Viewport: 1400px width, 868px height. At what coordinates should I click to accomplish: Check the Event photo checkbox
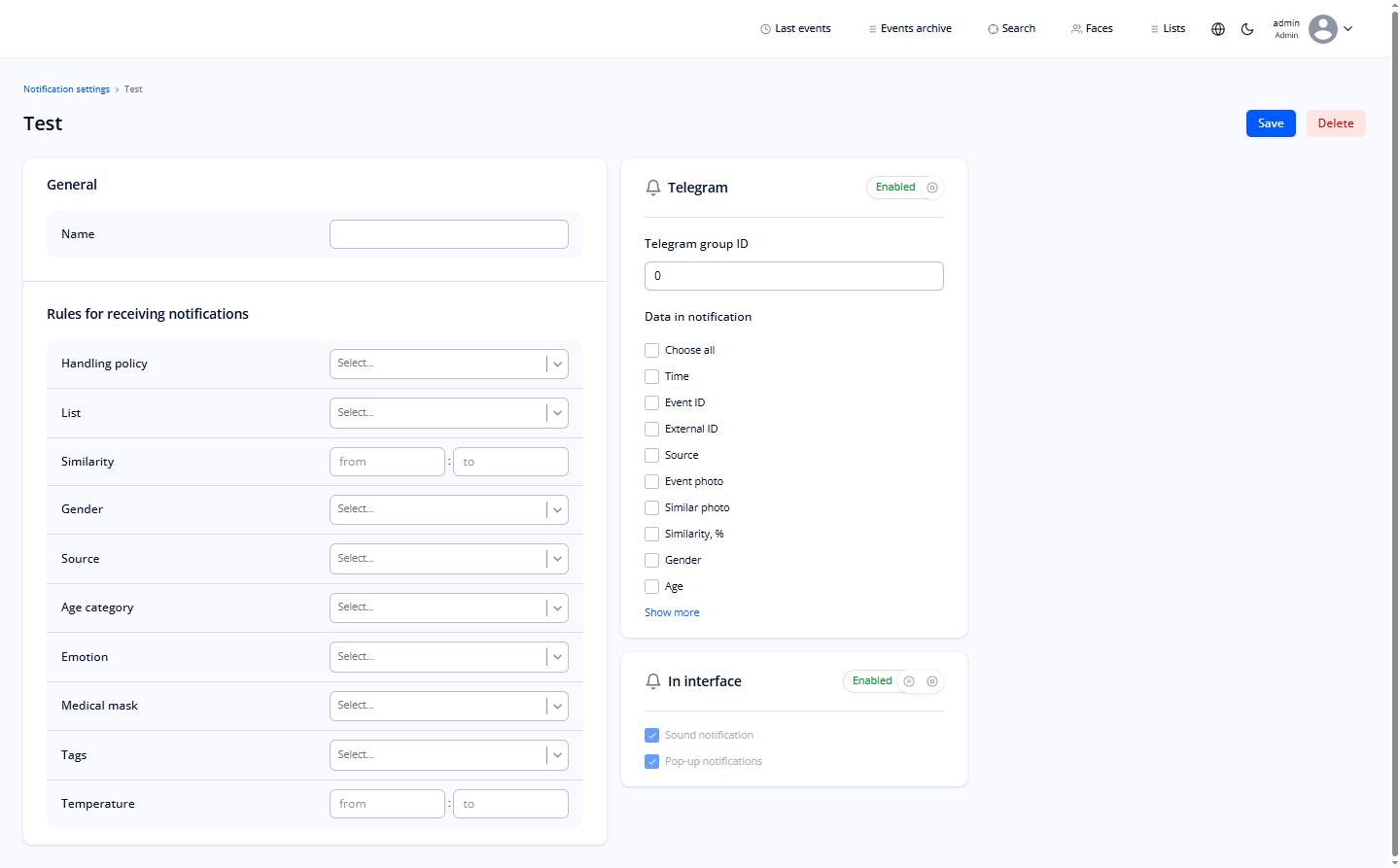pos(651,481)
